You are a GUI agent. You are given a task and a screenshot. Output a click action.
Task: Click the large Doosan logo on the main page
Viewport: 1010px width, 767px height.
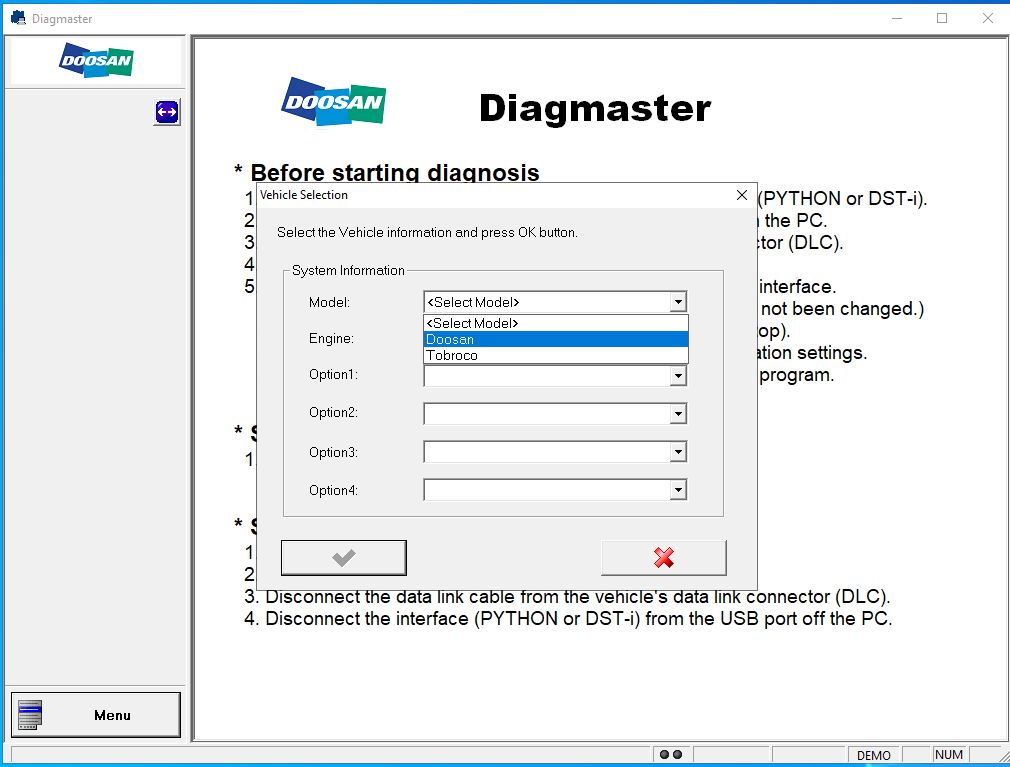[x=334, y=101]
